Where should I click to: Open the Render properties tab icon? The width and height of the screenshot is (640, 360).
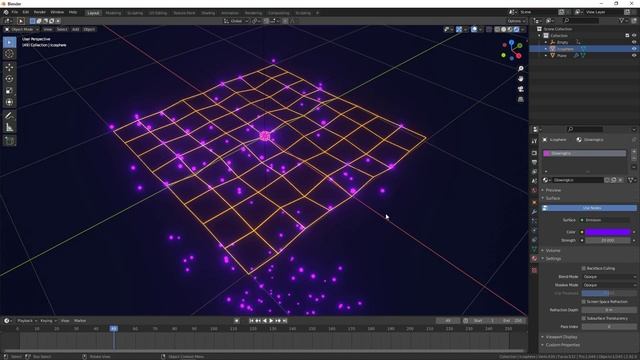tap(534, 153)
